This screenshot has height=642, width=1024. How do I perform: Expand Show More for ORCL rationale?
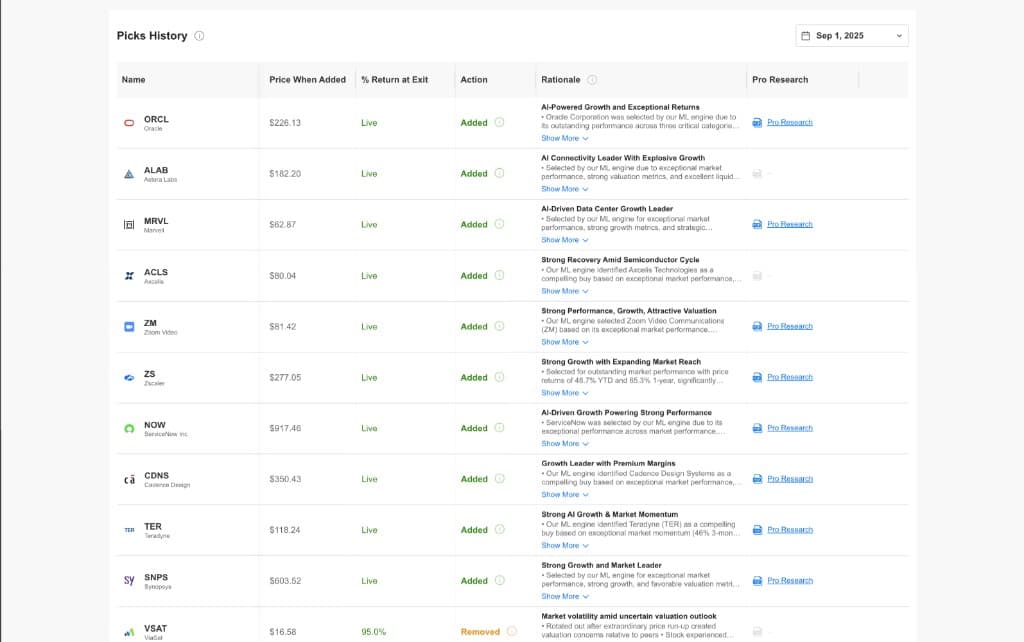[565, 138]
